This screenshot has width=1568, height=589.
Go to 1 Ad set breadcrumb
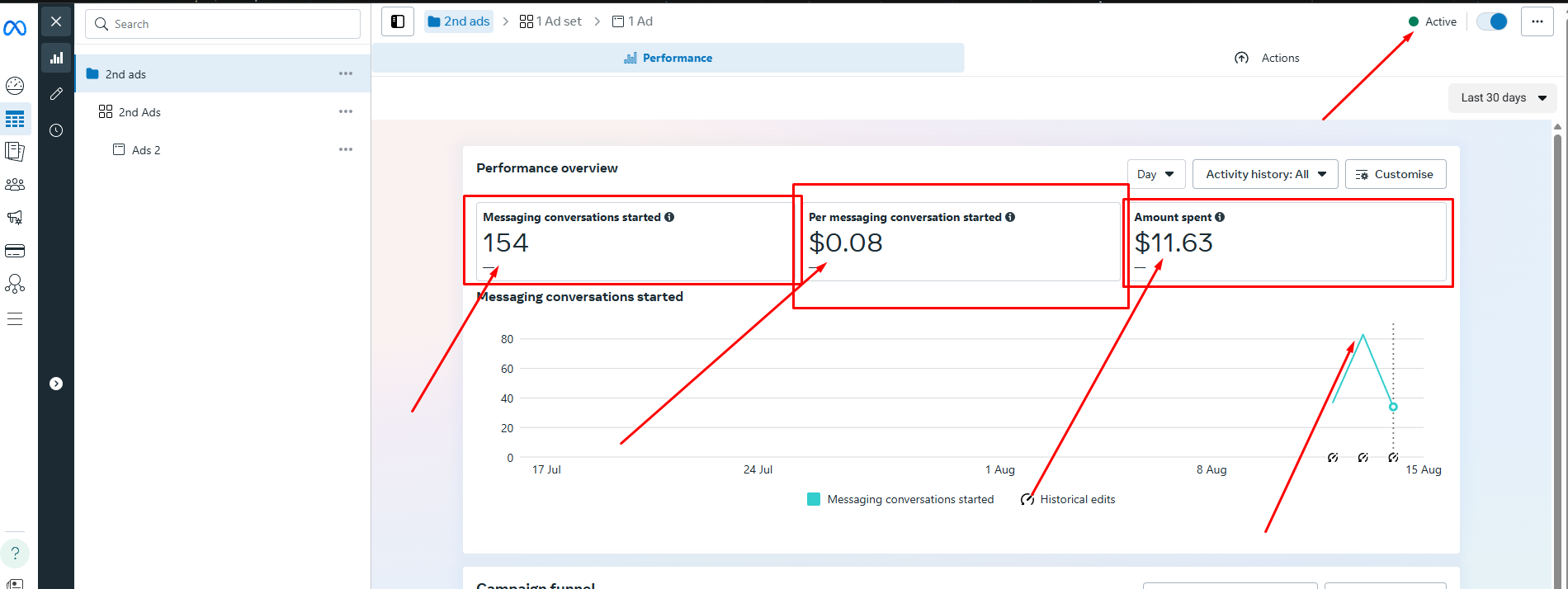point(550,21)
